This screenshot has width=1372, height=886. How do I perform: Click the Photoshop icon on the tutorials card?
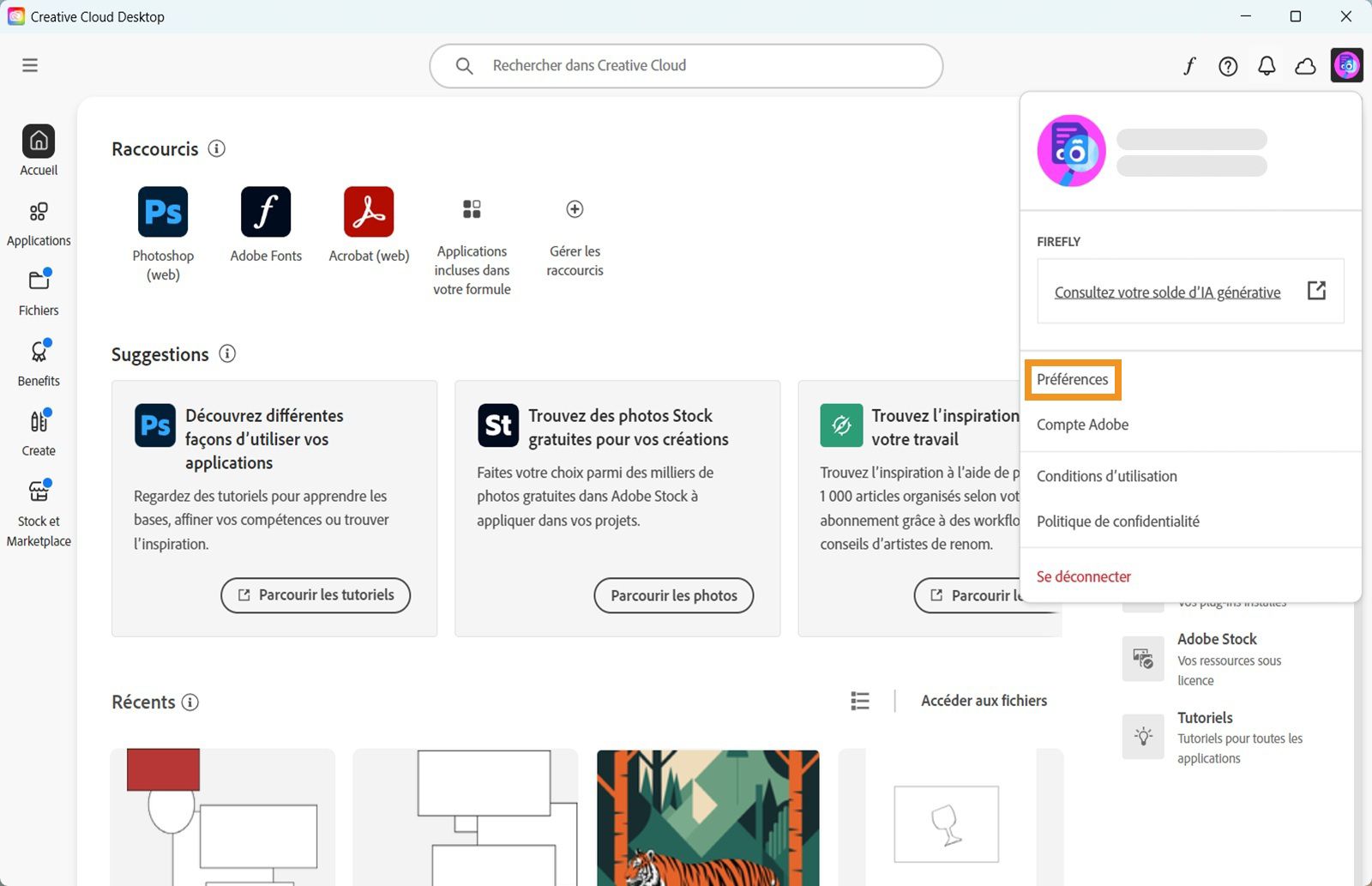[155, 425]
